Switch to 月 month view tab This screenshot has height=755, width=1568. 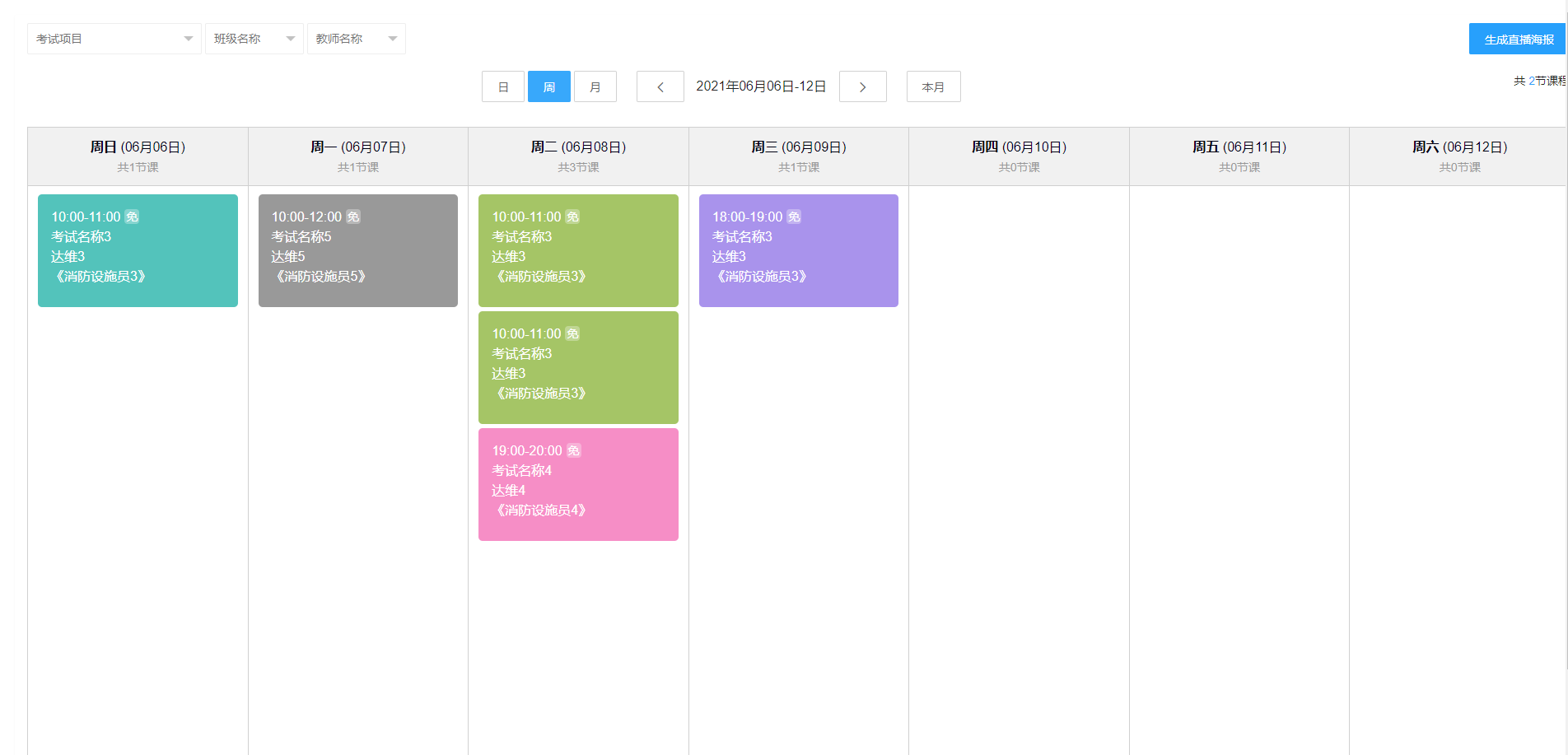595,86
